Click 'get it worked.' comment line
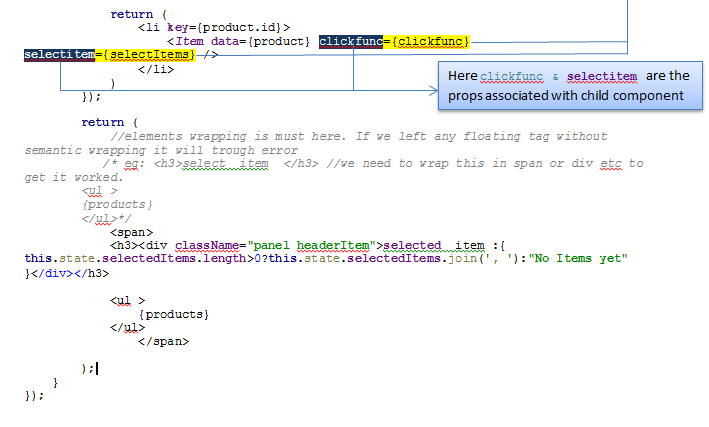The width and height of the screenshot is (709, 427). [74, 177]
